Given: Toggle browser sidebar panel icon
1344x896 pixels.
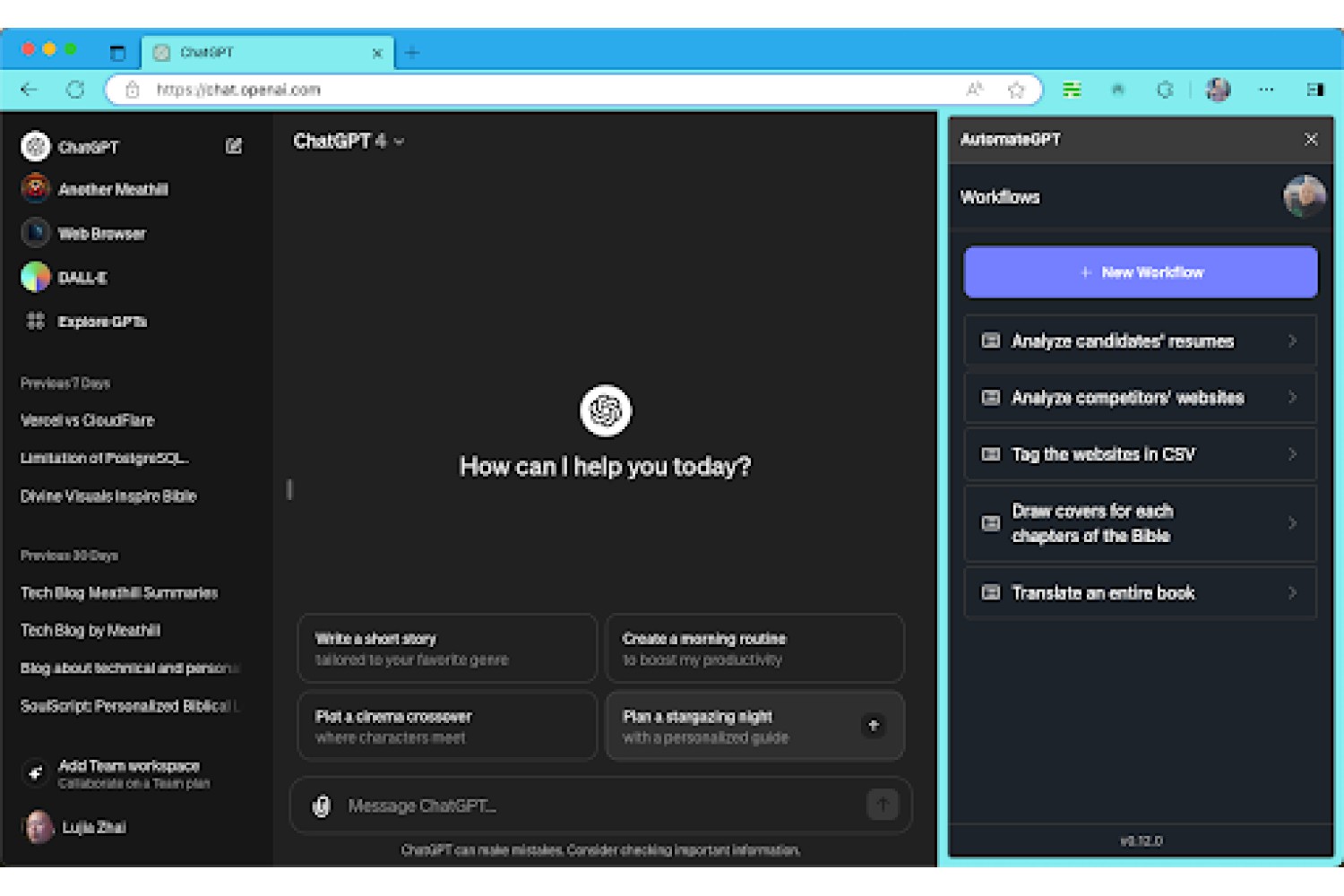Looking at the screenshot, I should [x=1315, y=90].
